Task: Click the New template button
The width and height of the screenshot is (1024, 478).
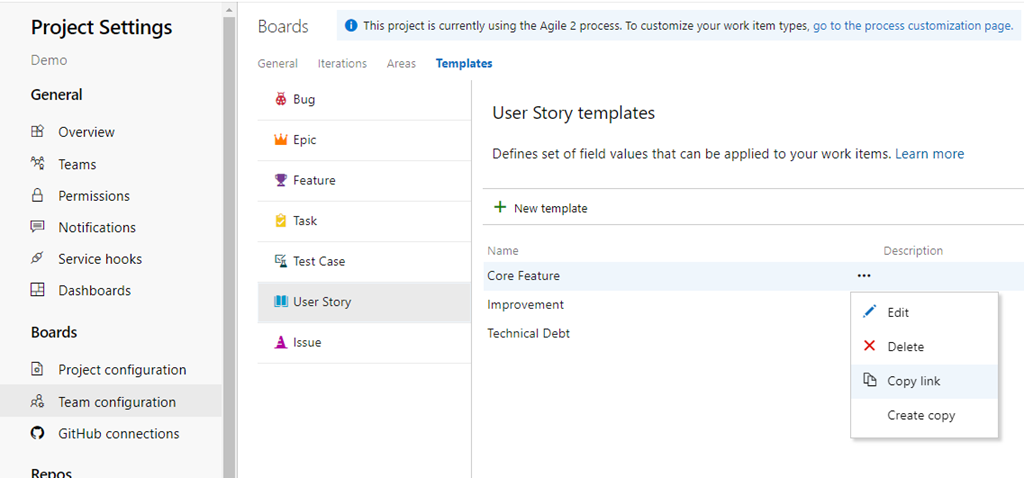Action: (541, 208)
